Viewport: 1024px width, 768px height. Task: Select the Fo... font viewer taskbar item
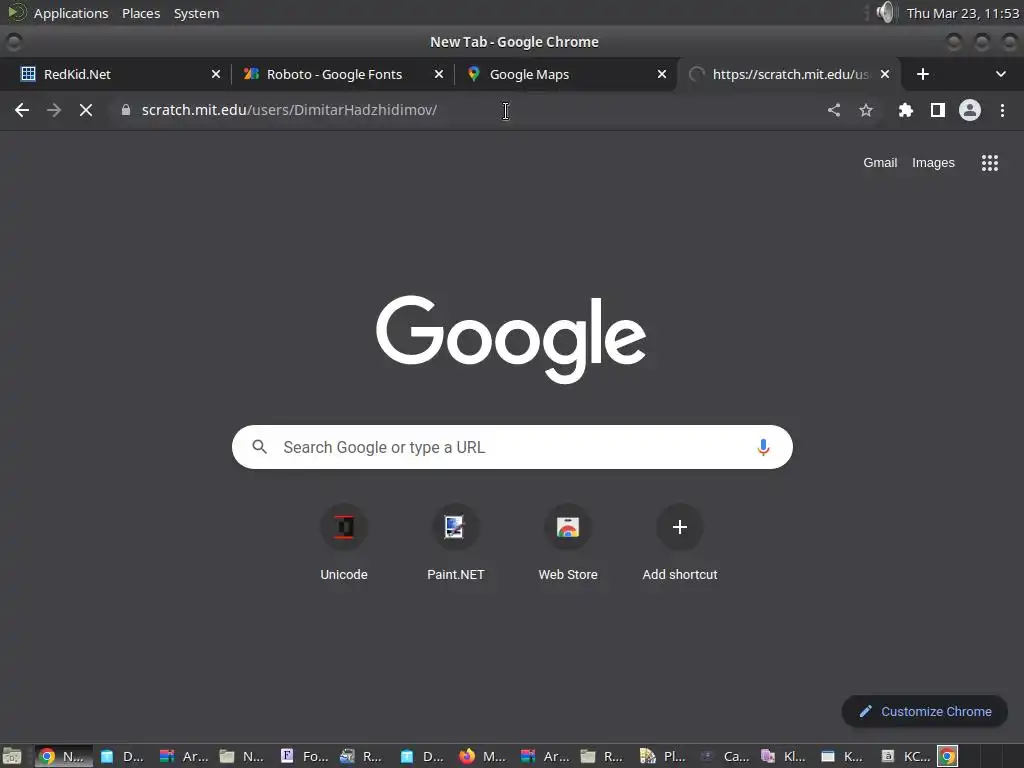coord(305,756)
